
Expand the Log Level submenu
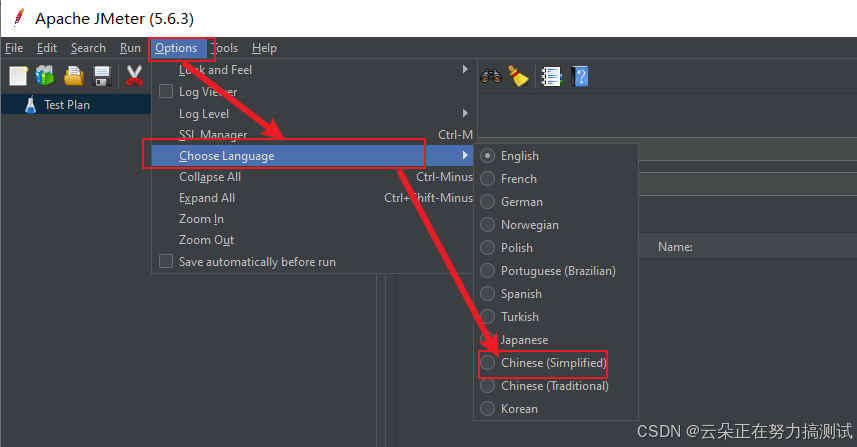(312, 114)
